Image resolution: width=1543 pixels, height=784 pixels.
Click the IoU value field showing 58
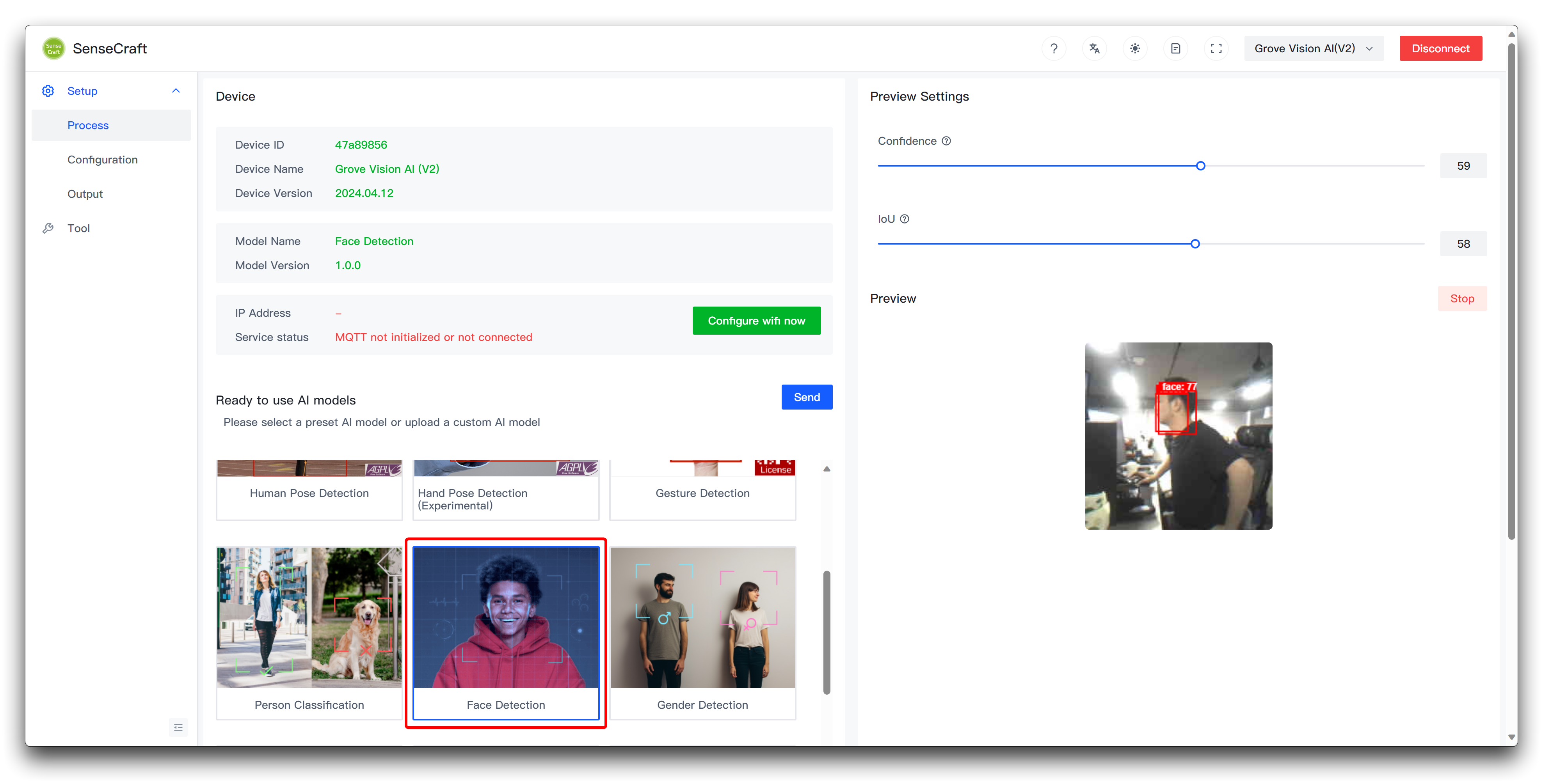click(x=1463, y=244)
